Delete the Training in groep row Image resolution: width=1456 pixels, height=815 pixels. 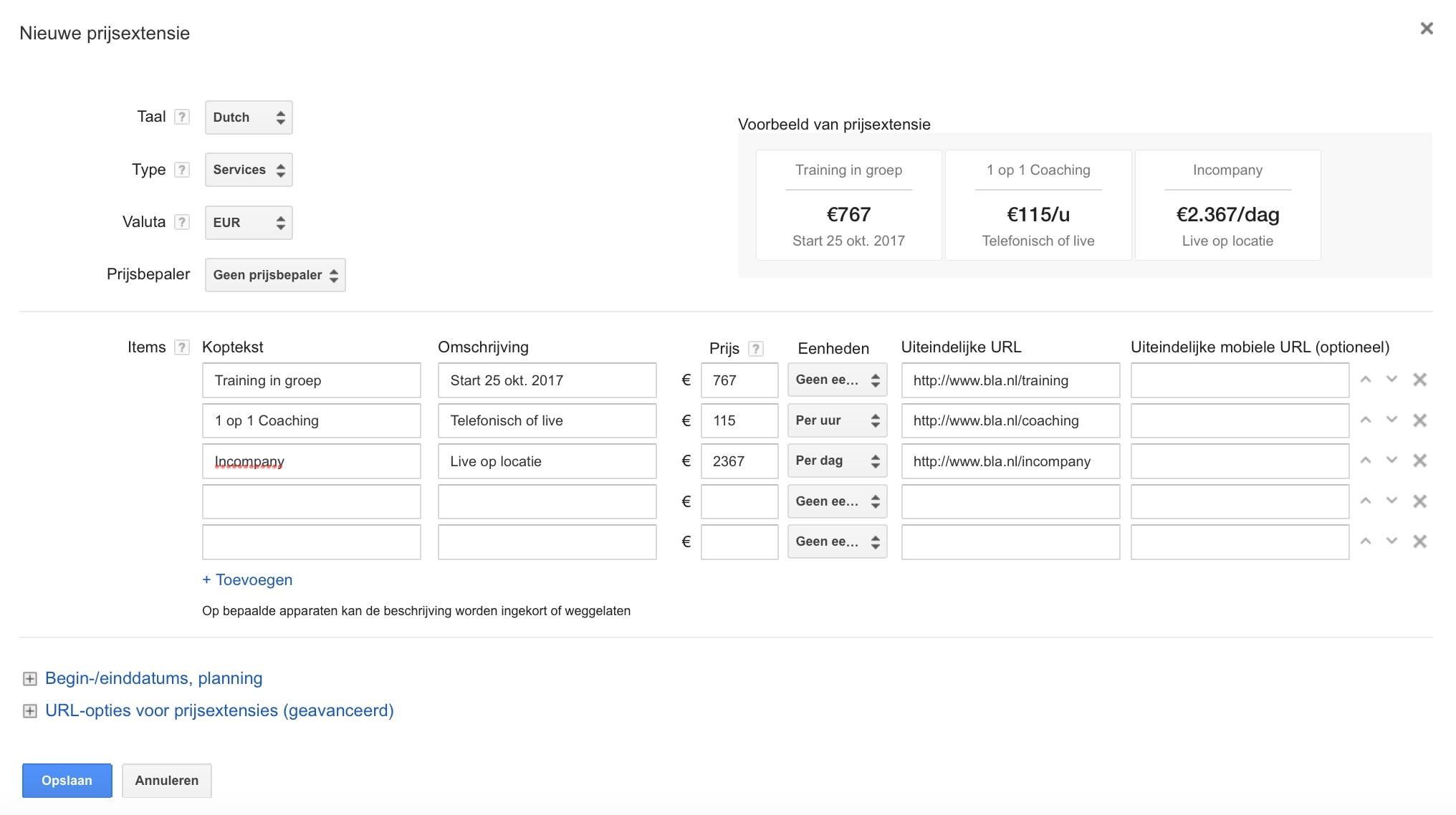pos(1419,380)
